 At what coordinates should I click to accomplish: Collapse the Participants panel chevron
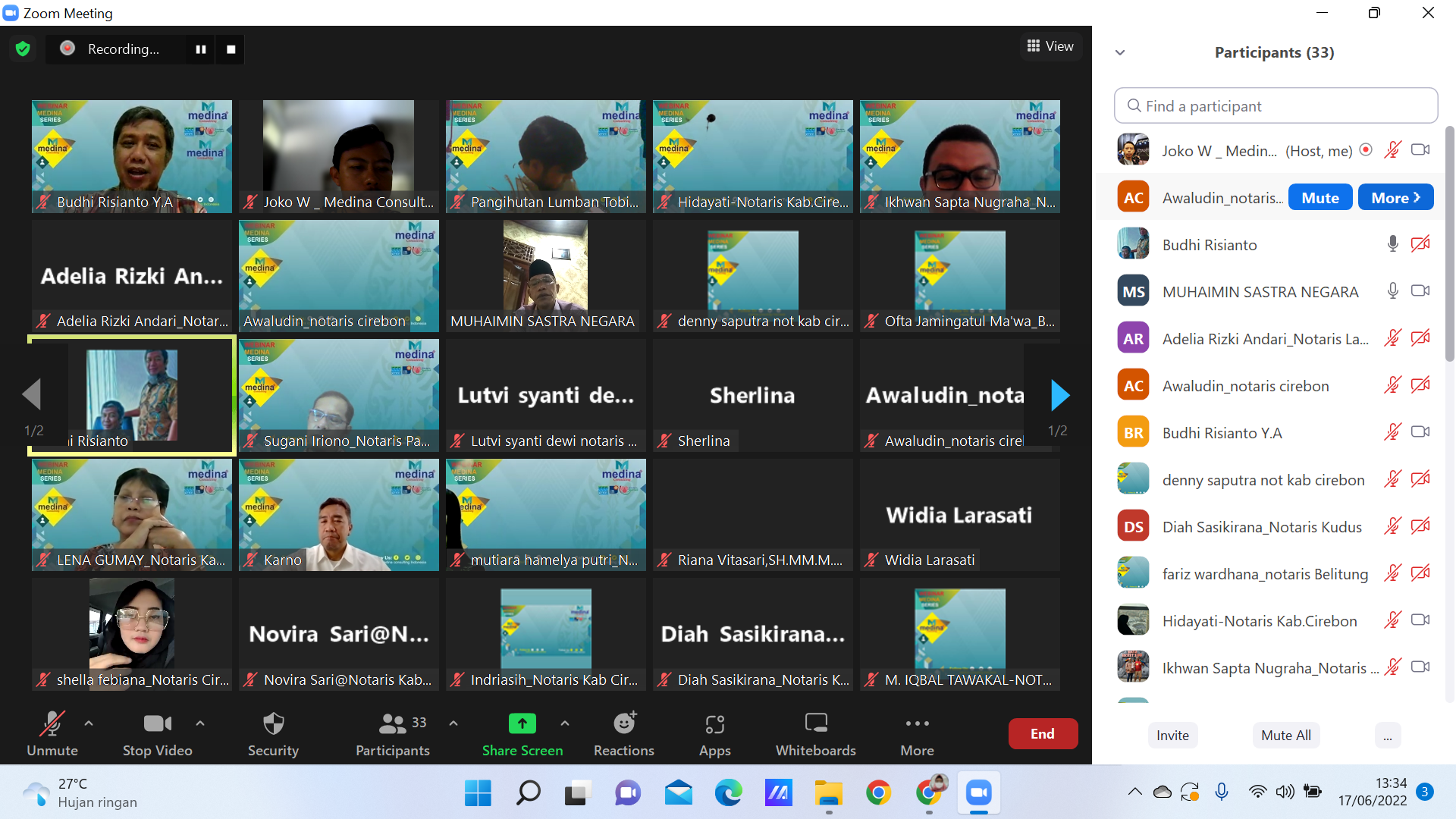coord(1120,52)
